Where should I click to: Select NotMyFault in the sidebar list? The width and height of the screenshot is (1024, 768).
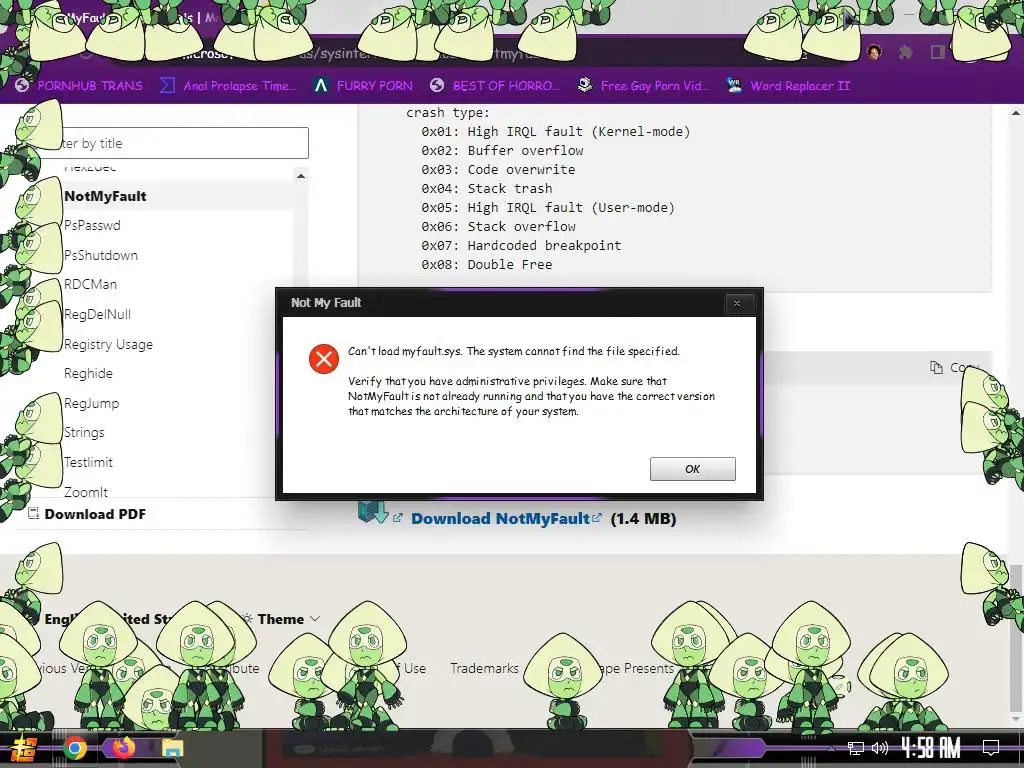click(x=105, y=196)
